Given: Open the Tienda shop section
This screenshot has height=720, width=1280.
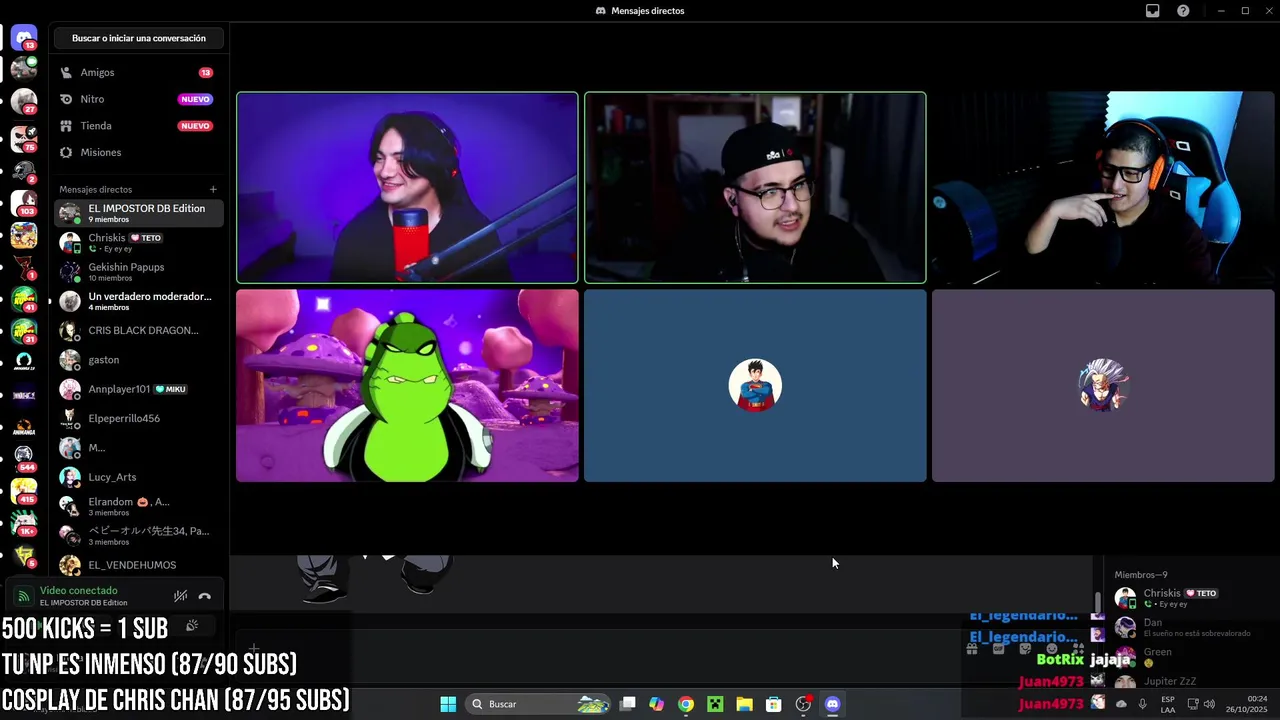Looking at the screenshot, I should click(139, 126).
